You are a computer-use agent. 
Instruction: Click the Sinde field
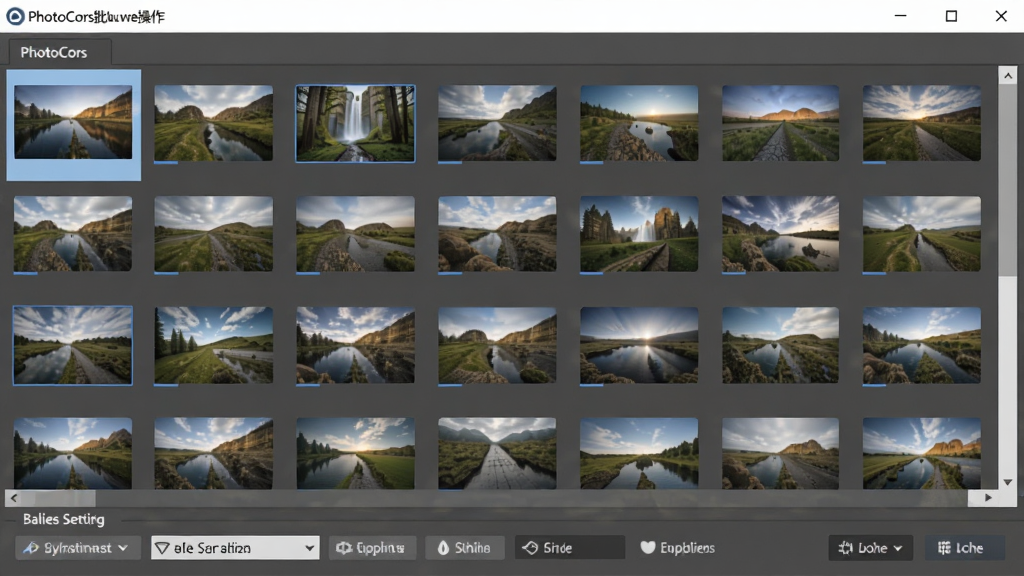[569, 548]
